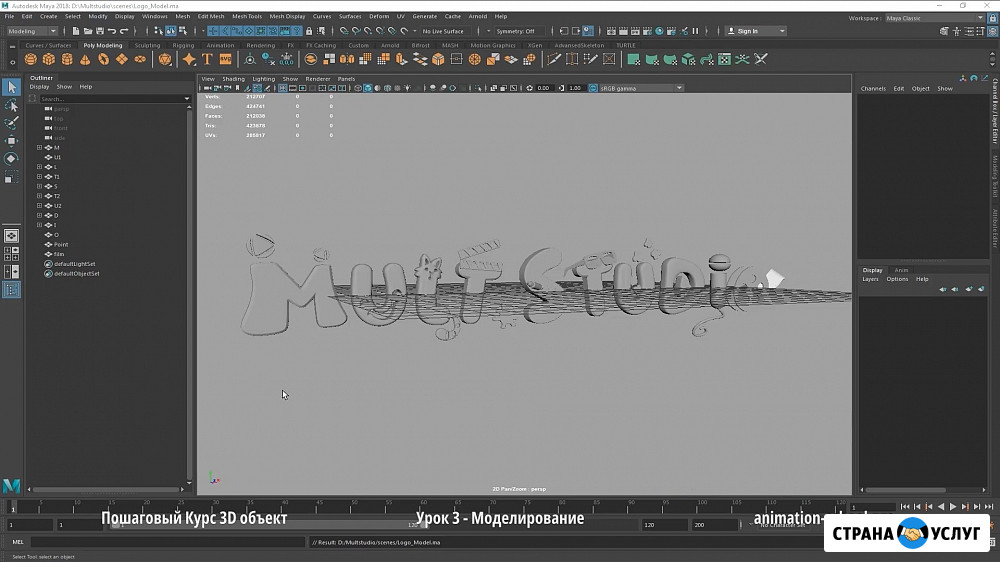
Task: Open the Layers menu in Layer Editor
Action: tap(871, 279)
